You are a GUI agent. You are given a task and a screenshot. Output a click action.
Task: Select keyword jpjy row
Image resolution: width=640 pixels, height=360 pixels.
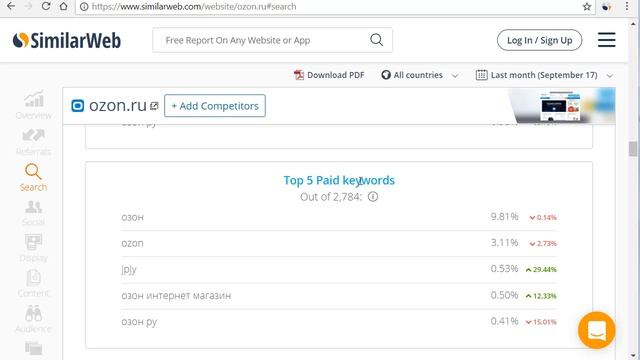coord(339,269)
